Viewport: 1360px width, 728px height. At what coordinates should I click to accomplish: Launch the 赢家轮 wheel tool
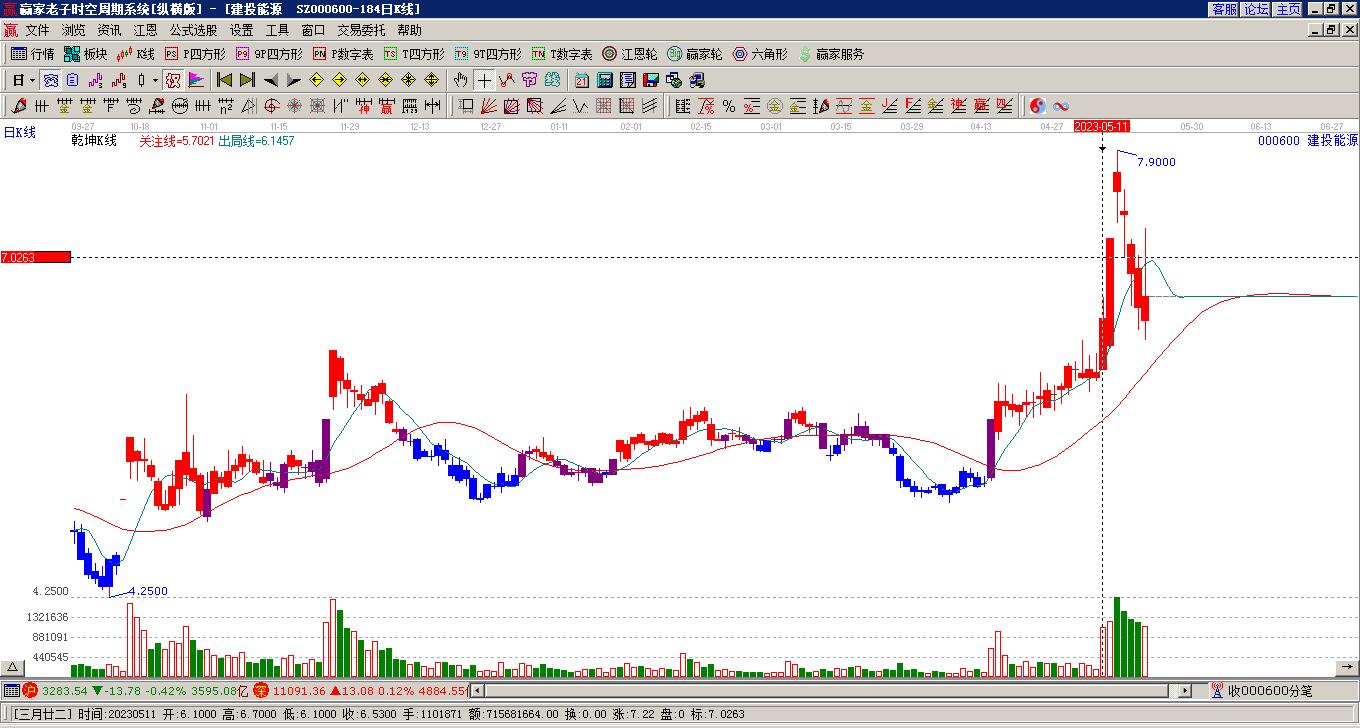coord(695,54)
